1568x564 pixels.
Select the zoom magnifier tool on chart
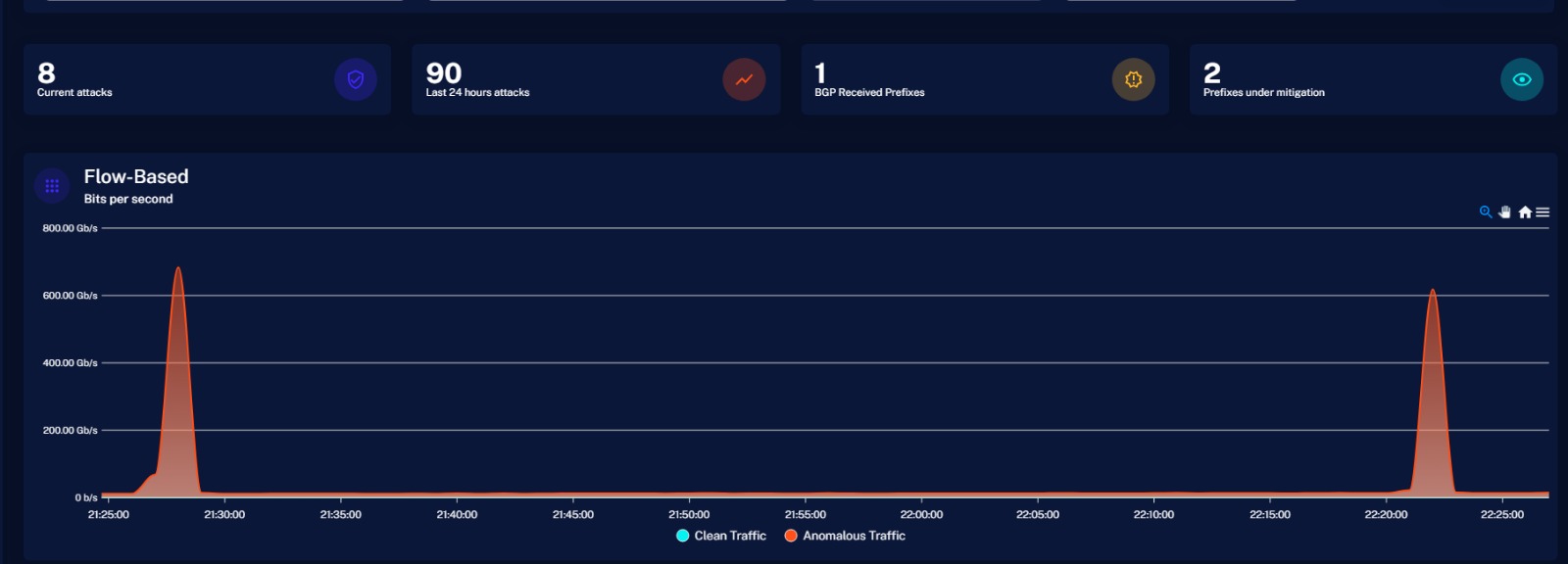click(x=1486, y=211)
